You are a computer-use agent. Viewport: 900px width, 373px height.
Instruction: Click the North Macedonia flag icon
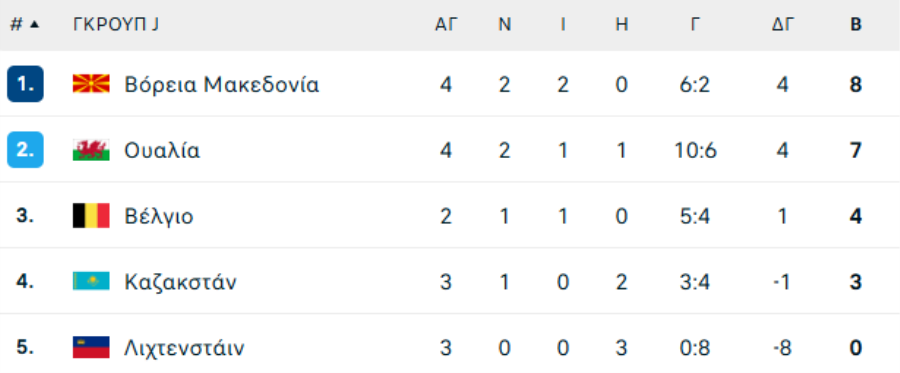click(91, 84)
